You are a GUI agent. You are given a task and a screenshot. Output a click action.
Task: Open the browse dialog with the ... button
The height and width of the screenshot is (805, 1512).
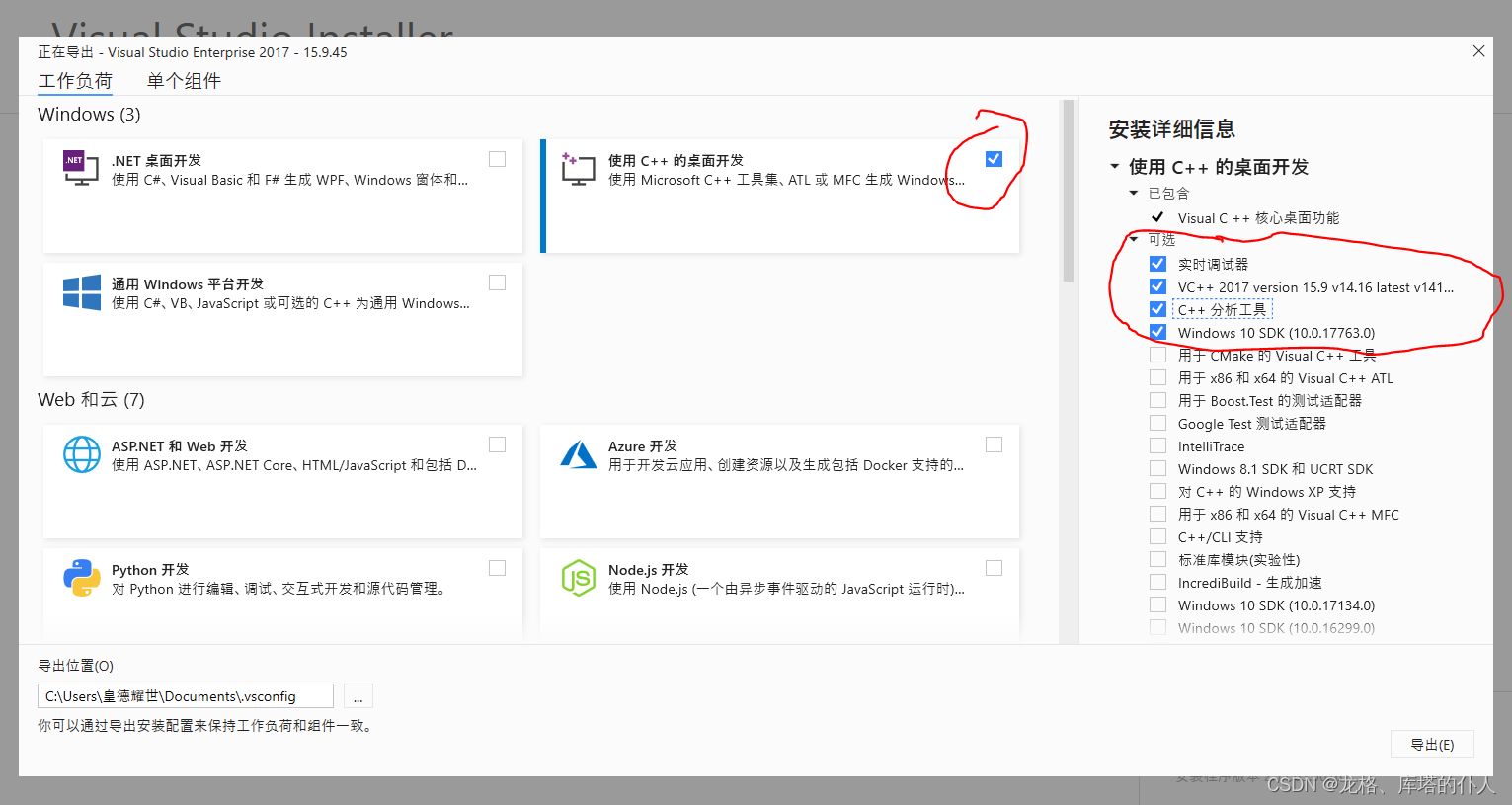click(358, 695)
